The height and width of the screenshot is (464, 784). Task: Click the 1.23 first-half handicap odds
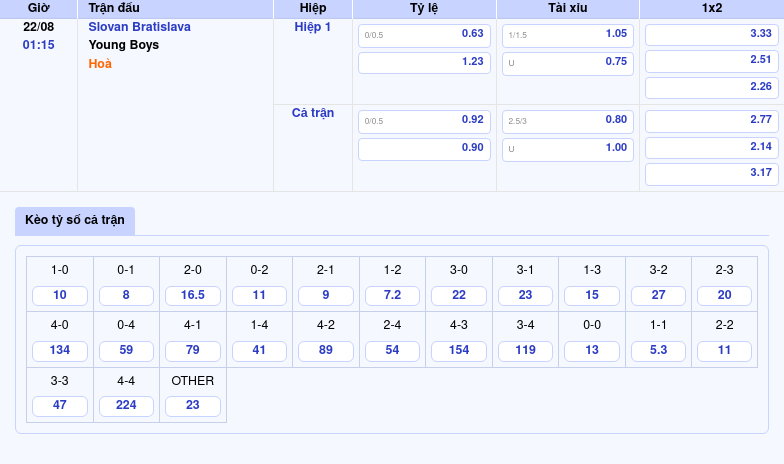[x=424, y=62]
